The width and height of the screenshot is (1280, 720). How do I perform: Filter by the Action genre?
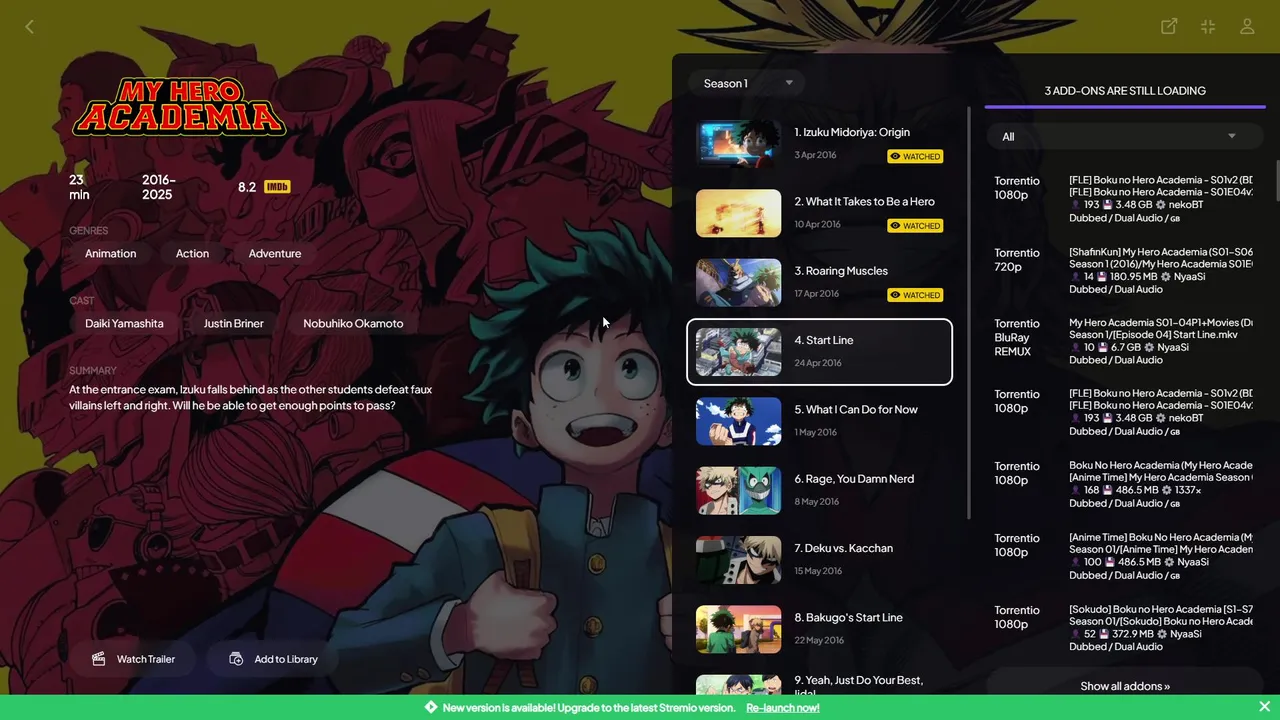[x=192, y=253]
